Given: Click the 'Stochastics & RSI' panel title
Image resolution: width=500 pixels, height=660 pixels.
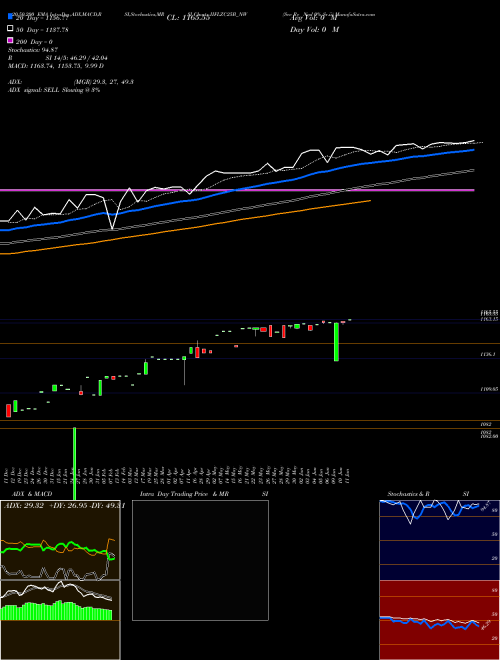Looking at the screenshot, I should (428, 494).
